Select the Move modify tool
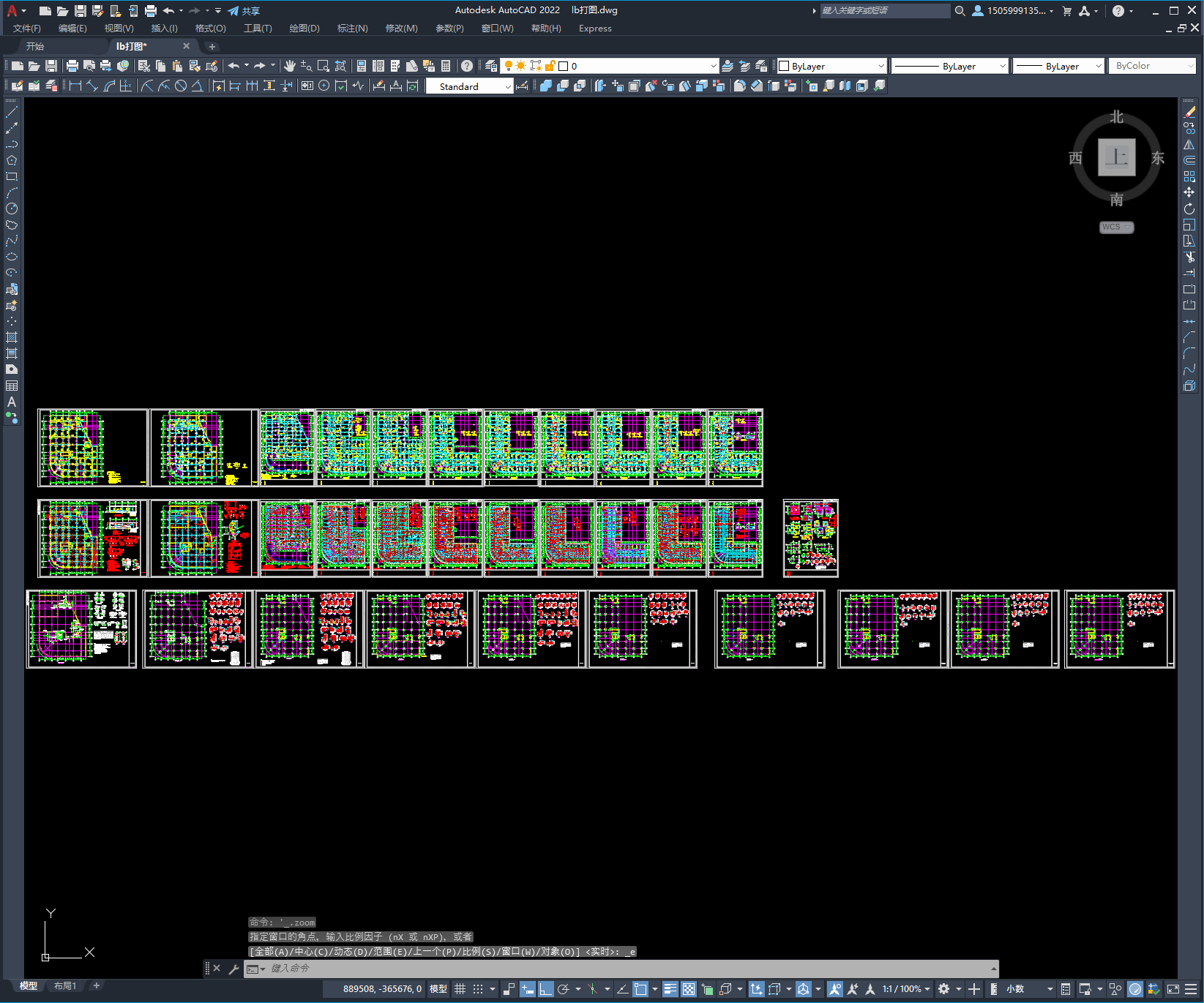 click(1189, 192)
